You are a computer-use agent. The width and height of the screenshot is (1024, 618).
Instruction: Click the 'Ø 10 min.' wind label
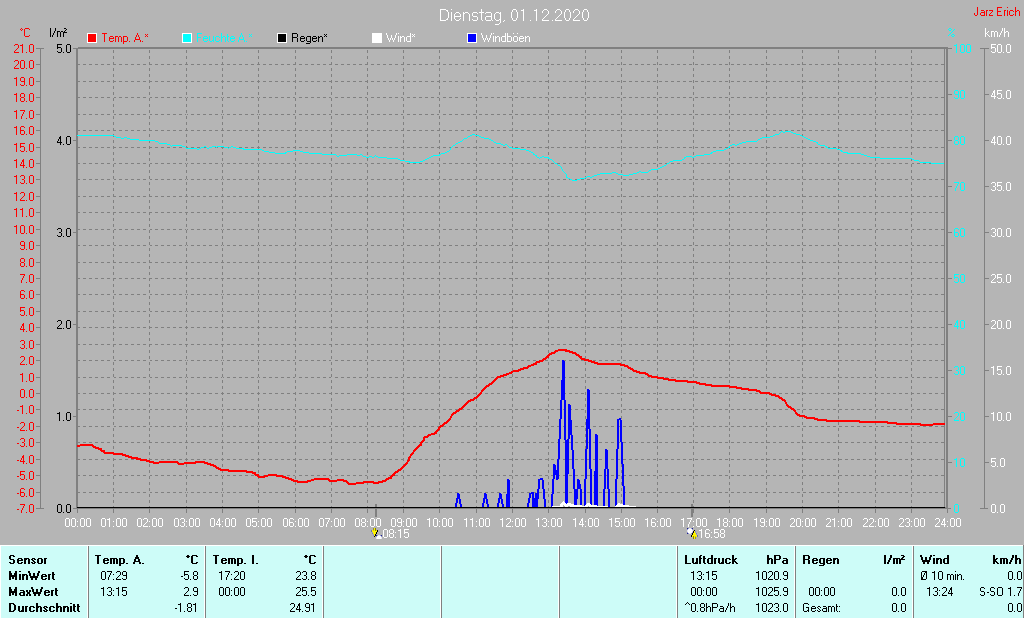point(943,576)
